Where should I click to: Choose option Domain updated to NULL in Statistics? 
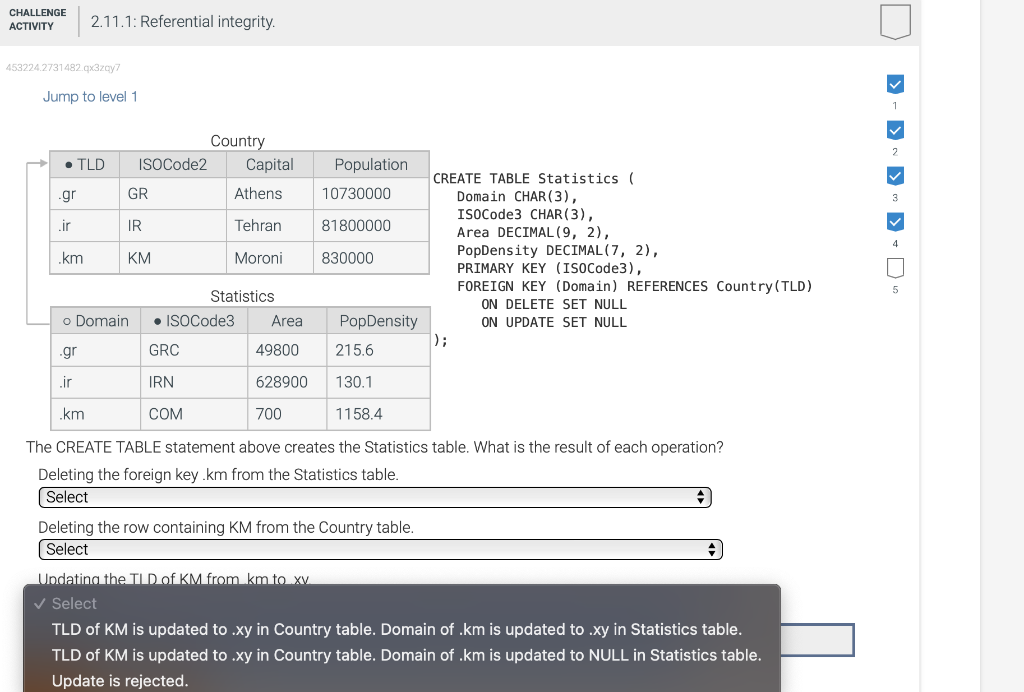pyautogui.click(x=406, y=655)
